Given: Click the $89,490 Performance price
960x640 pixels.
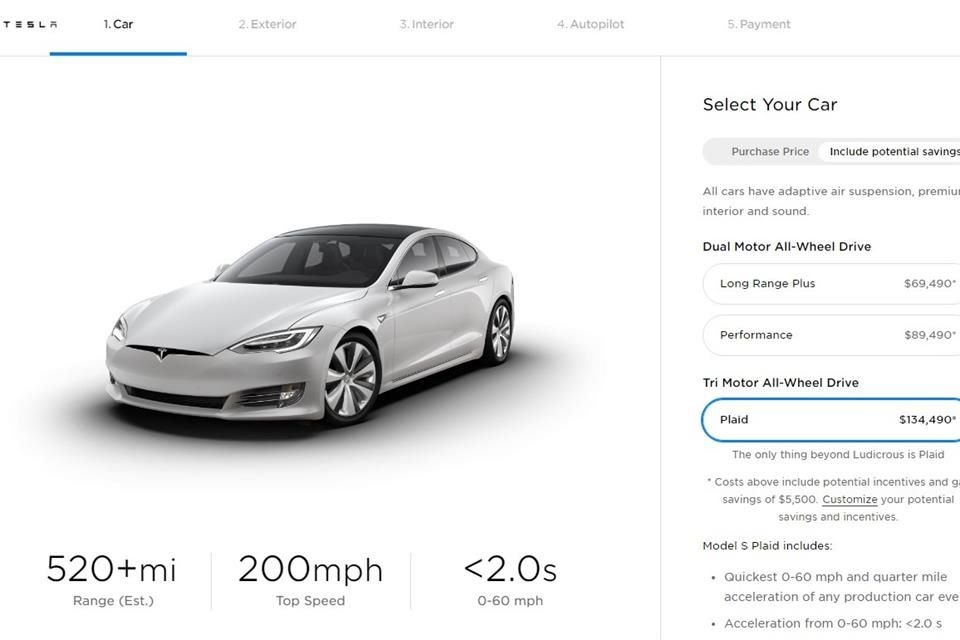Looking at the screenshot, I should tap(929, 335).
